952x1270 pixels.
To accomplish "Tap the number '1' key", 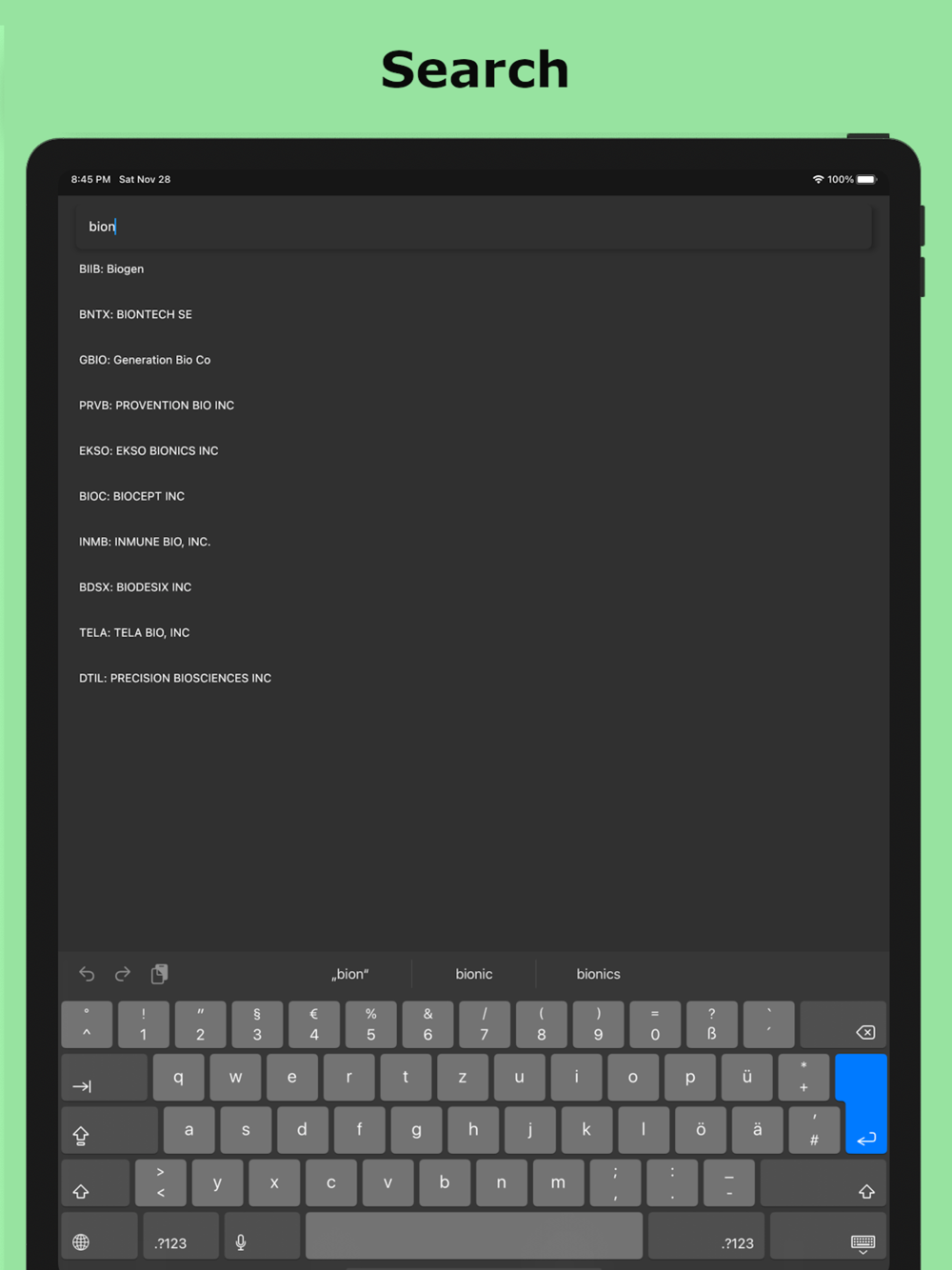I will (x=144, y=1024).
